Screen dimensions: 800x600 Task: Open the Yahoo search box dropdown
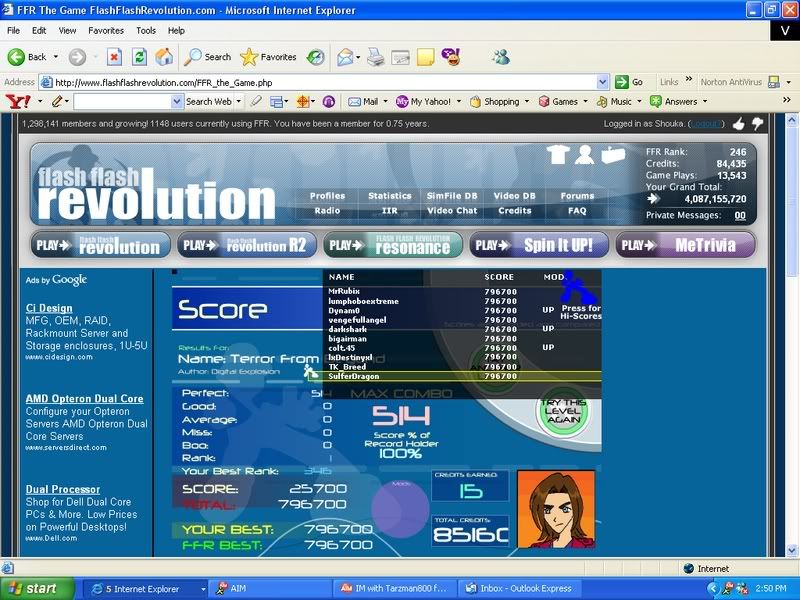pyautogui.click(x=177, y=101)
